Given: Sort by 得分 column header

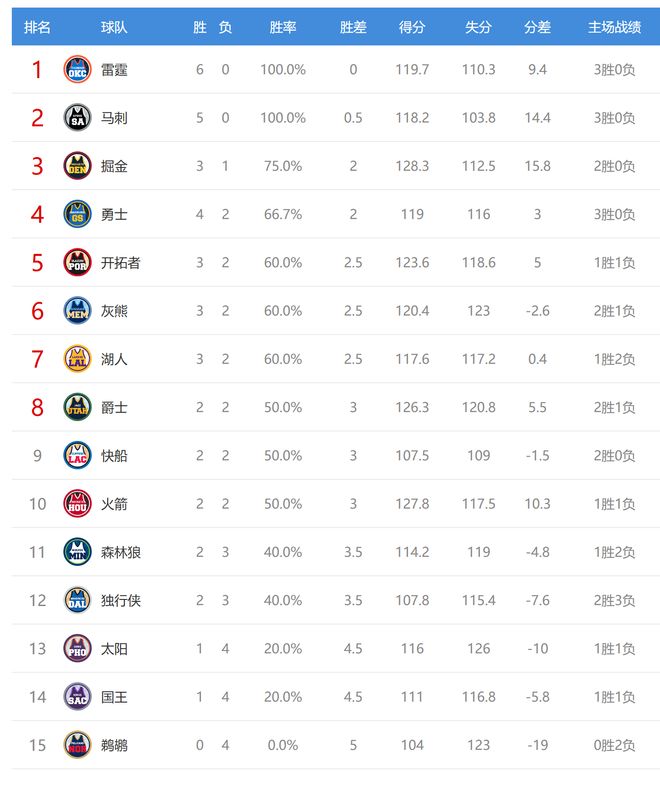Looking at the screenshot, I should point(412,28).
